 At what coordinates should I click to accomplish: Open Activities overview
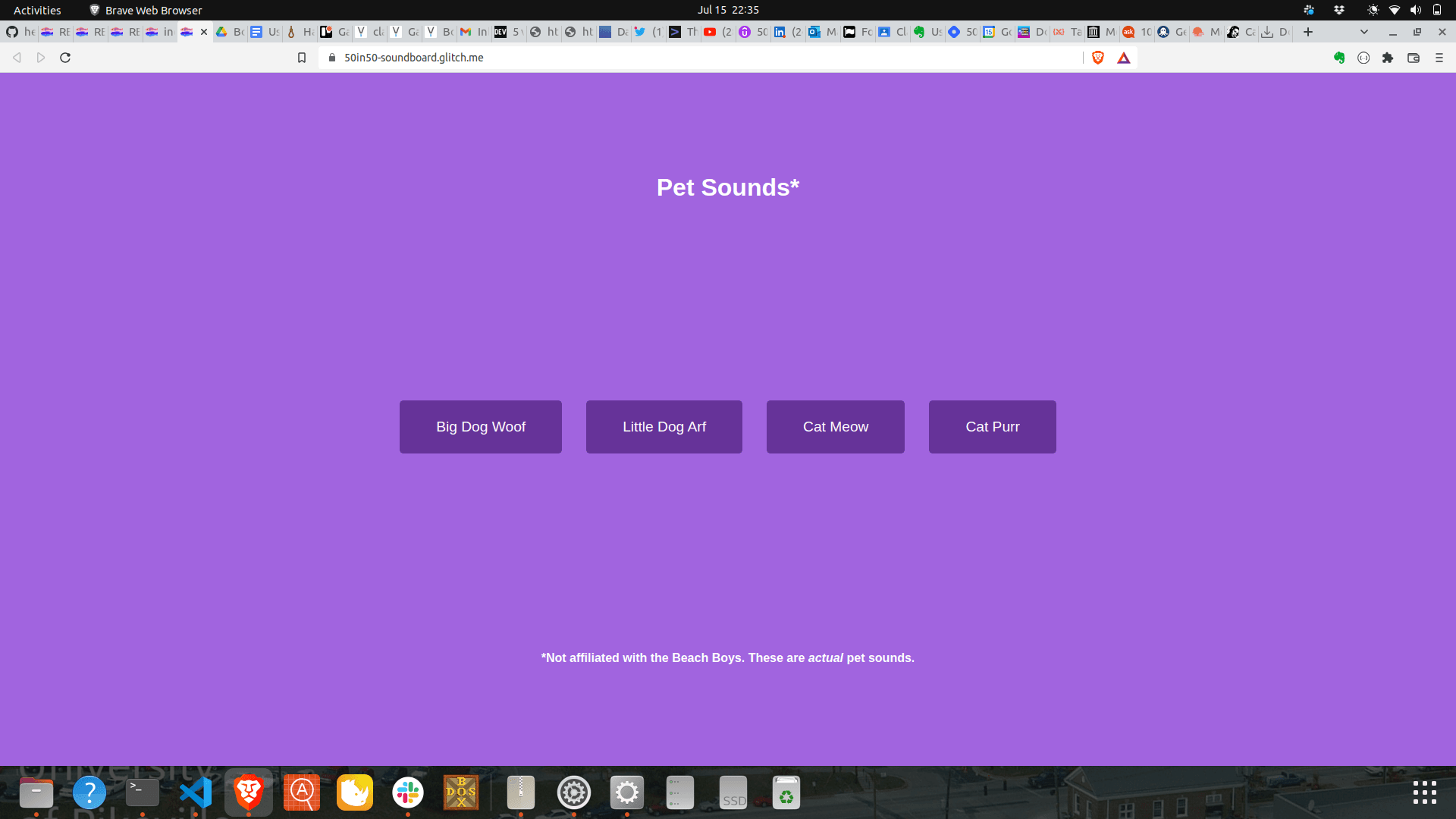pos(37,10)
